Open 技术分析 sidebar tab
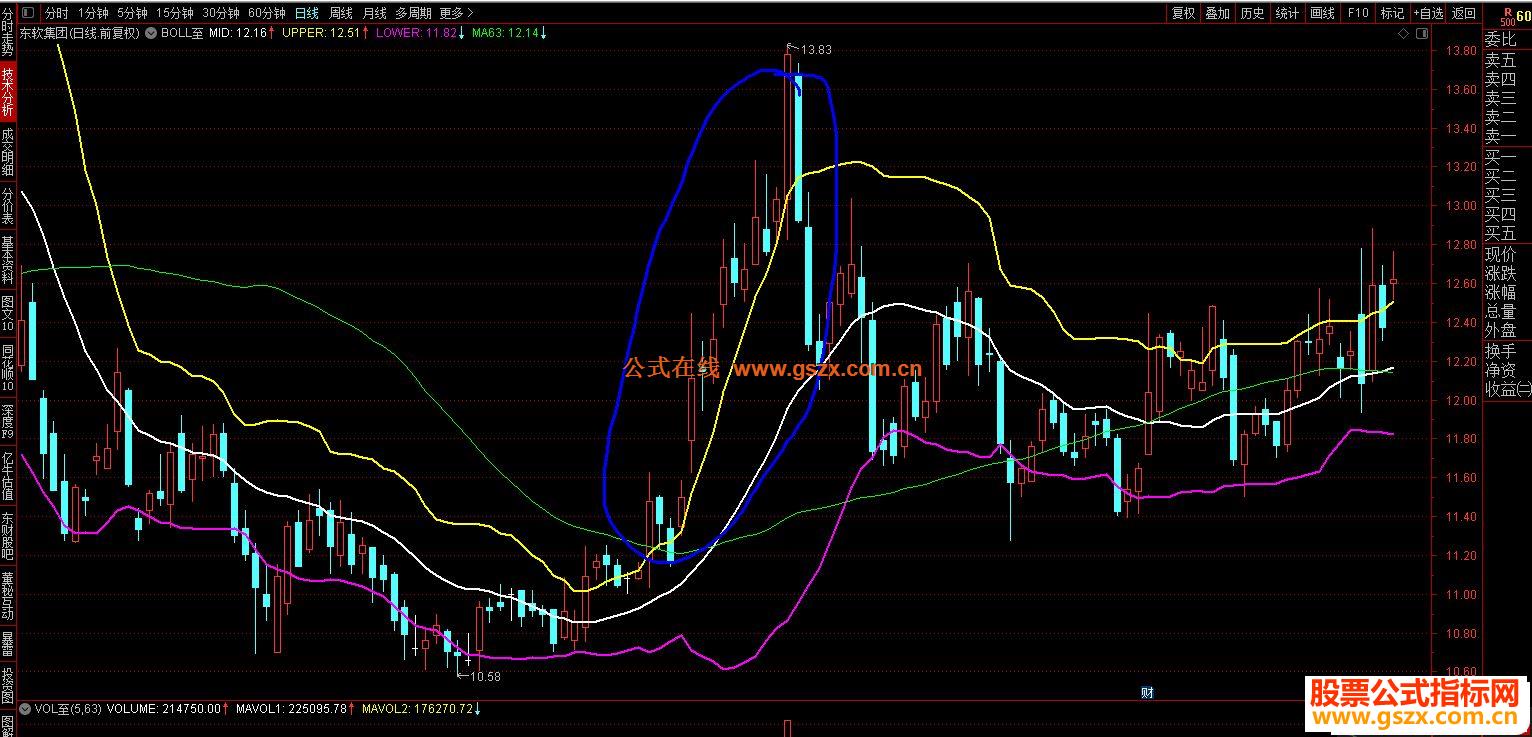 (x=8, y=92)
